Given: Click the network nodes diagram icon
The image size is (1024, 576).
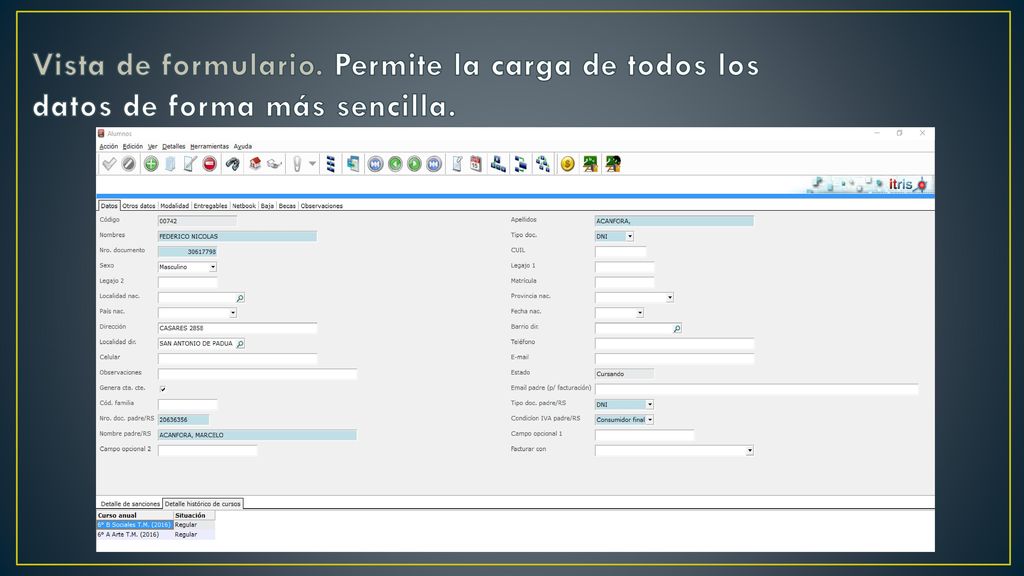Looking at the screenshot, I should pos(543,164).
